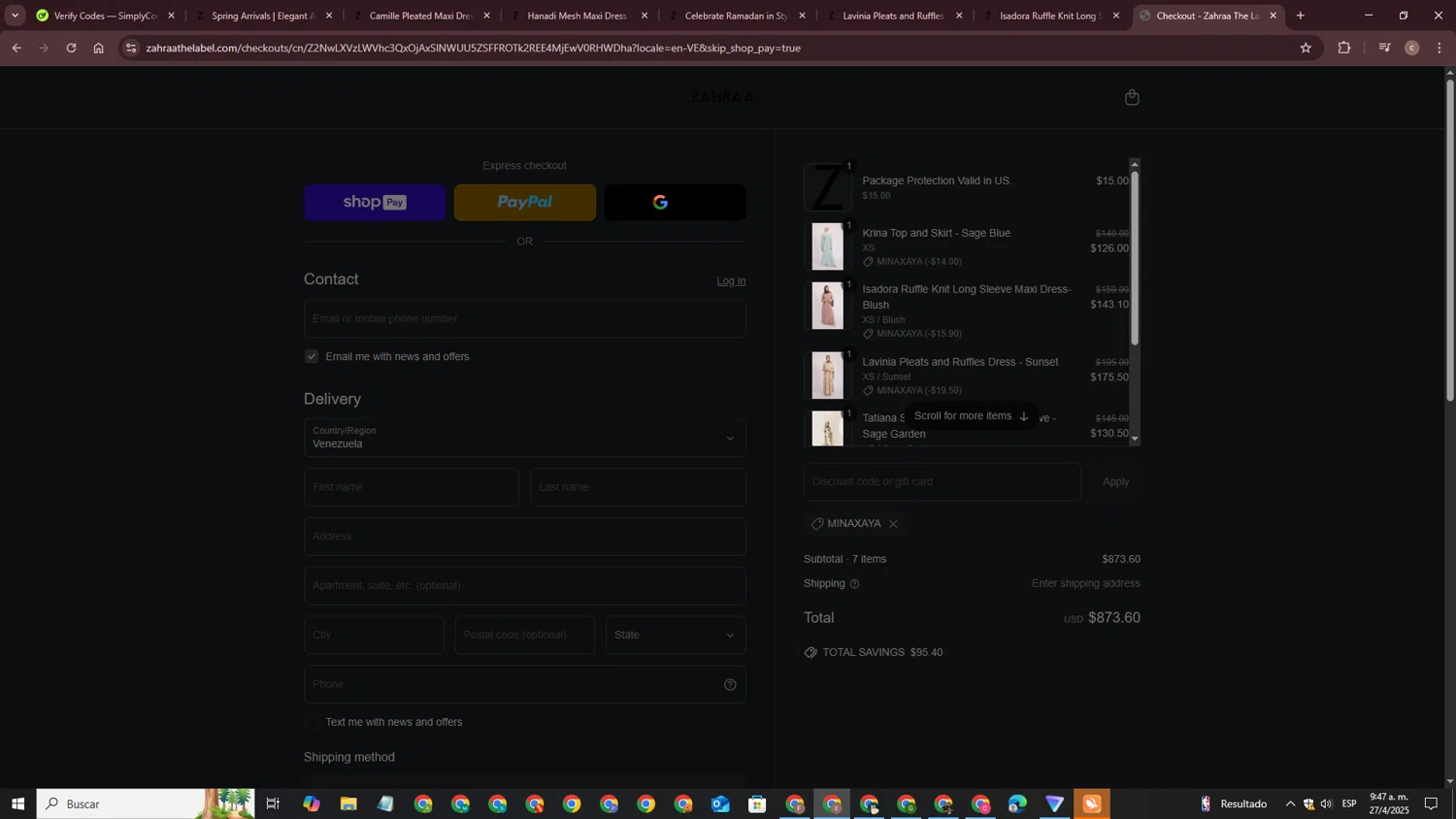1456x819 pixels.
Task: Click the Lavinia Pleats dress thumbnail
Action: [827, 376]
